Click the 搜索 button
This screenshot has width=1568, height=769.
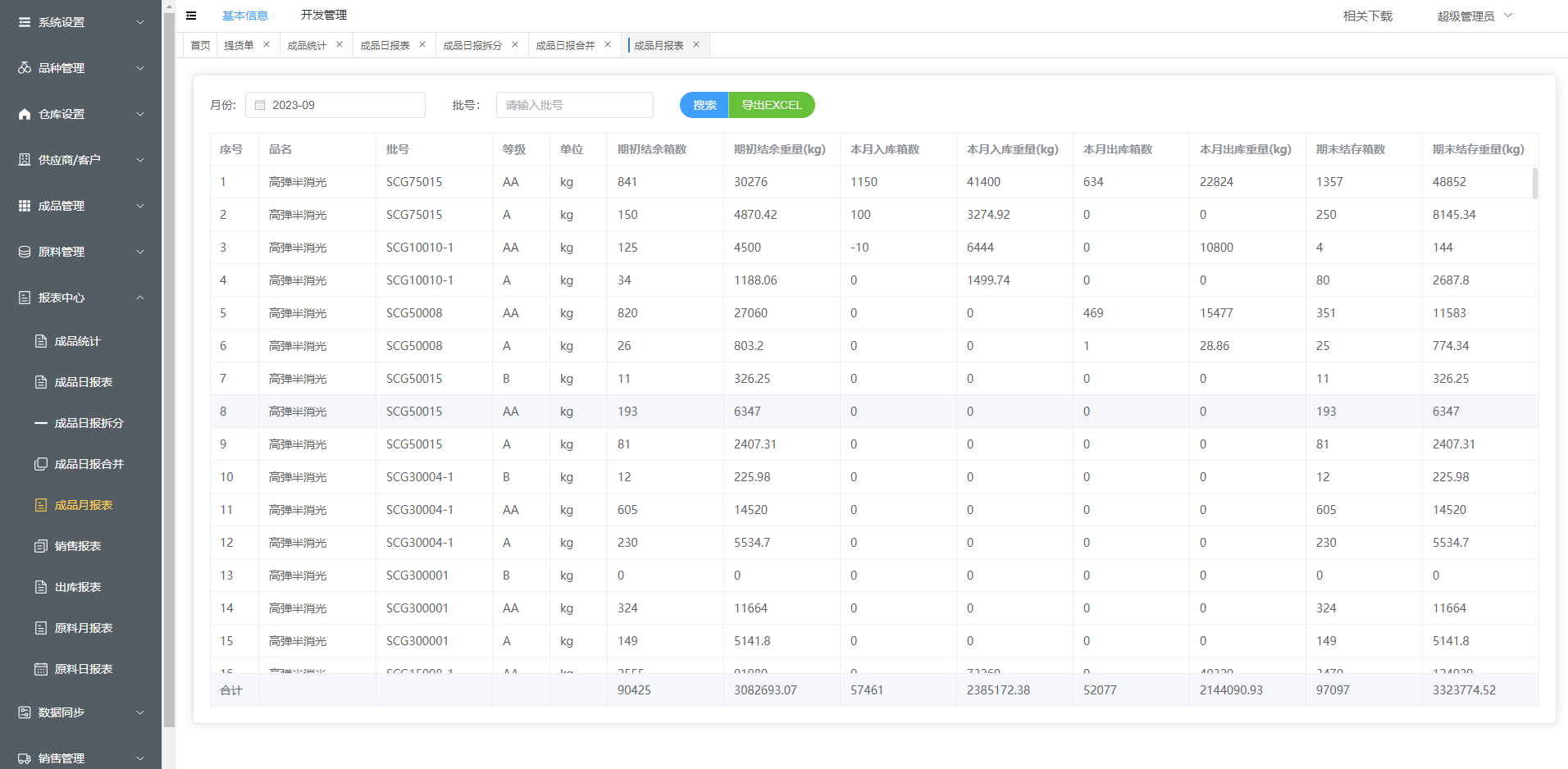tap(704, 105)
